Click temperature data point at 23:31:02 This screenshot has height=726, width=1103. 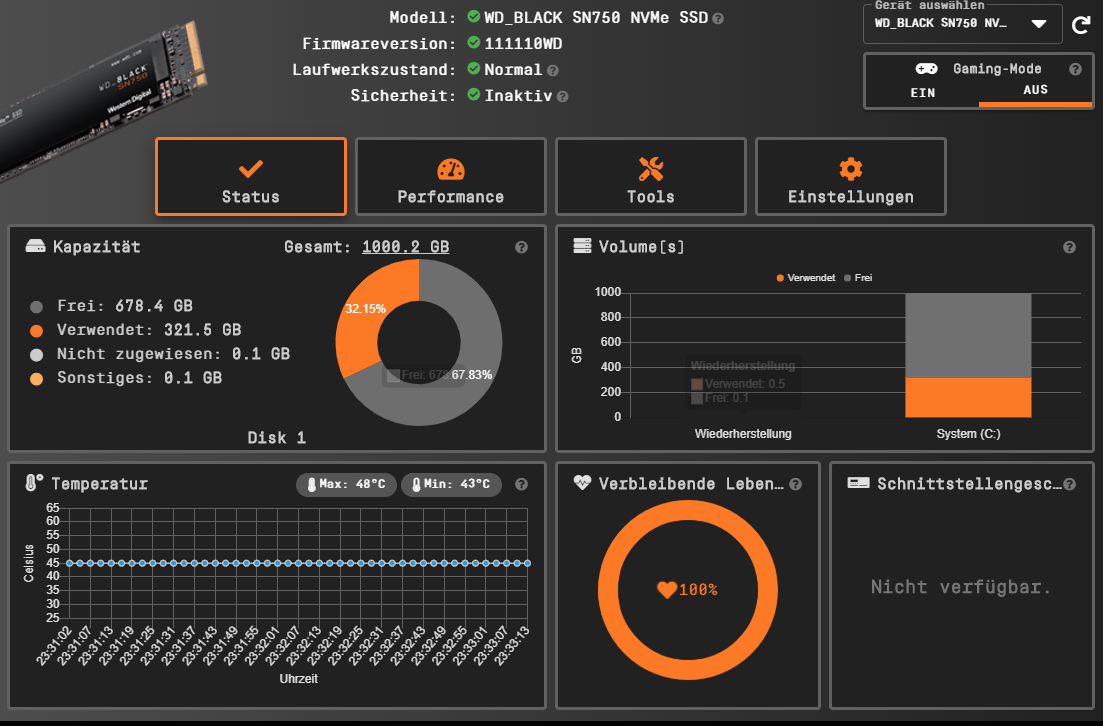point(69,563)
